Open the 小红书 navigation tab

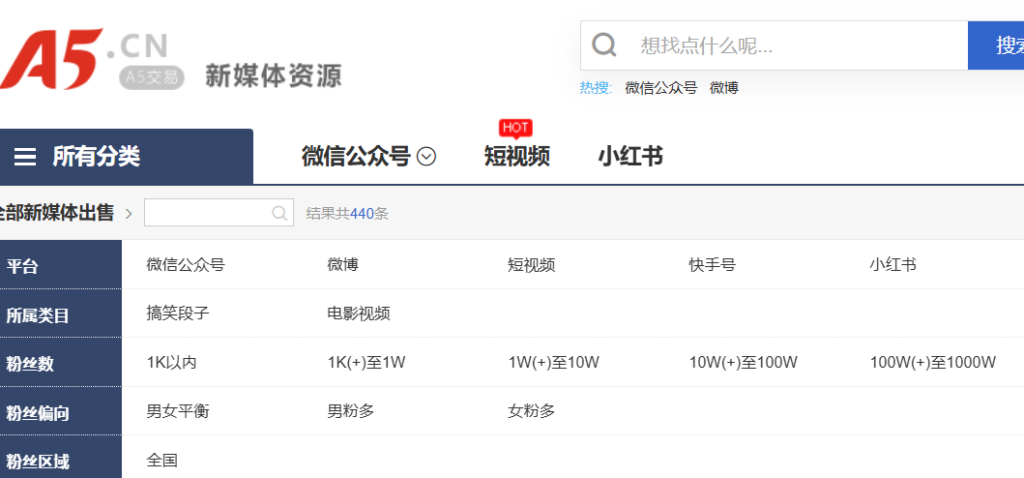(630, 157)
